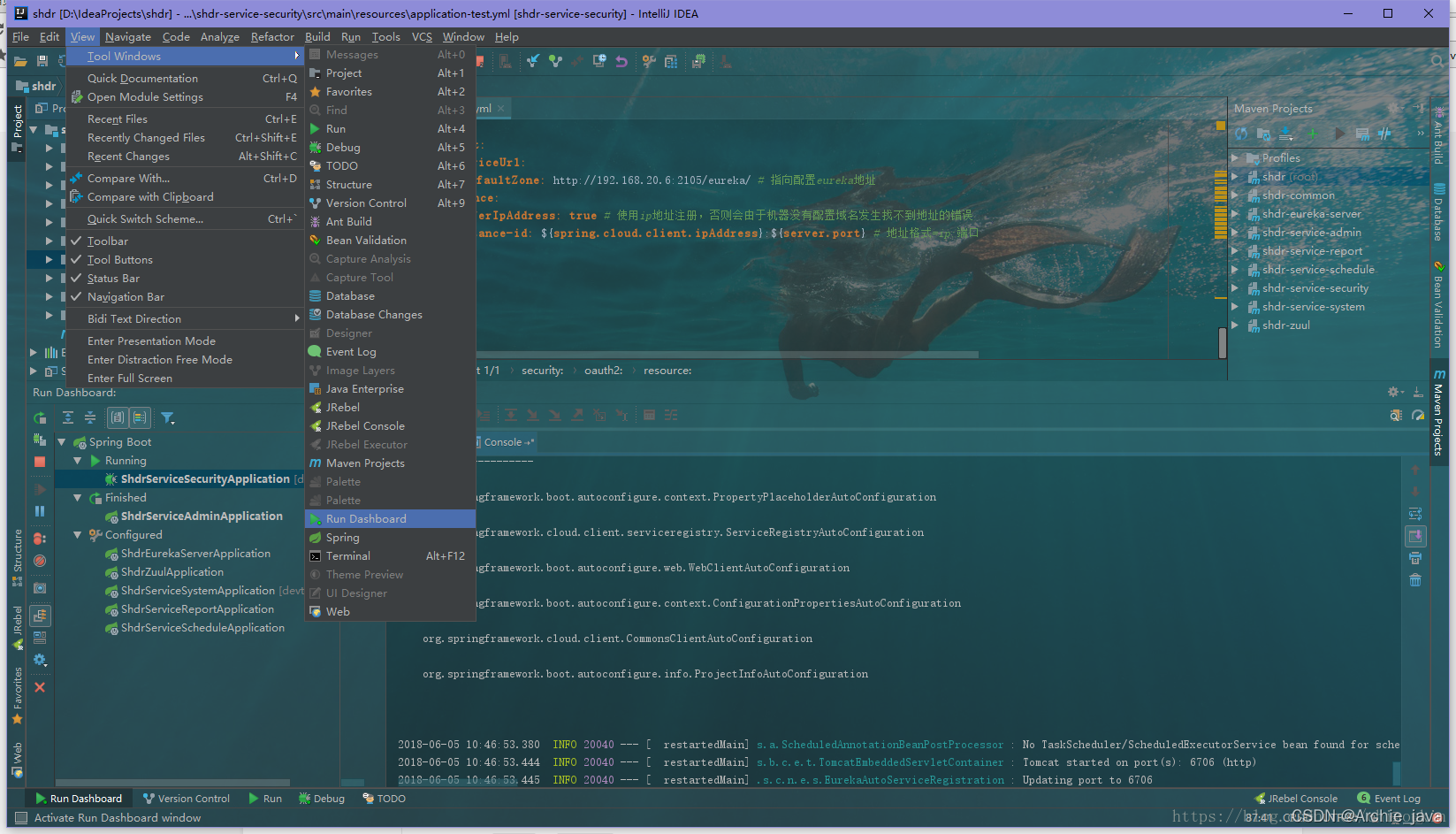The width and height of the screenshot is (1456, 834).
Task: Click the Open folder icon in main toolbar
Action: coord(20,61)
